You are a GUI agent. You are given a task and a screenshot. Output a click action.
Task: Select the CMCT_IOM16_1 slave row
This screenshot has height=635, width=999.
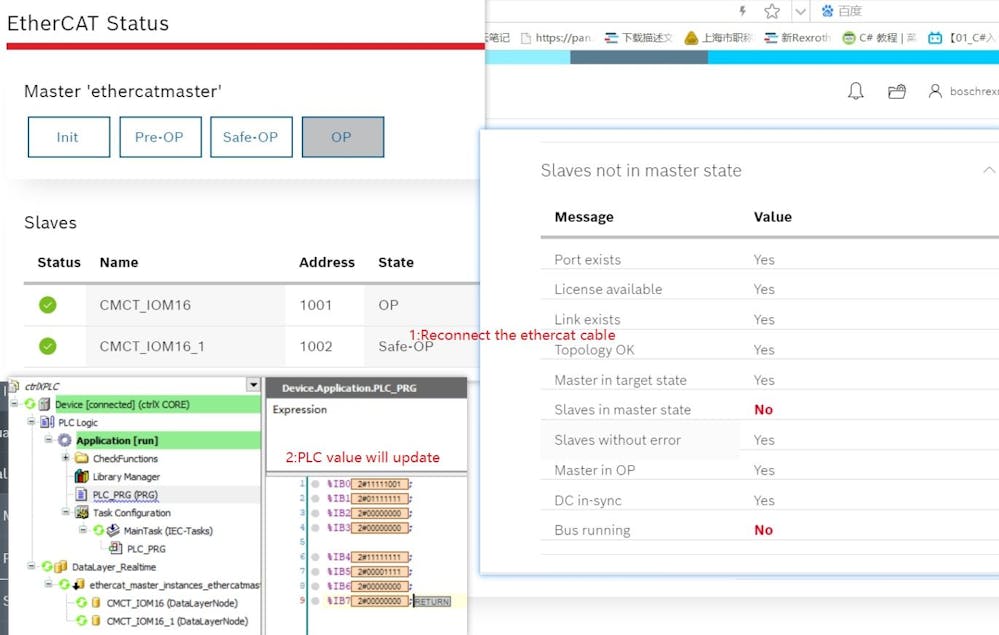click(x=152, y=346)
